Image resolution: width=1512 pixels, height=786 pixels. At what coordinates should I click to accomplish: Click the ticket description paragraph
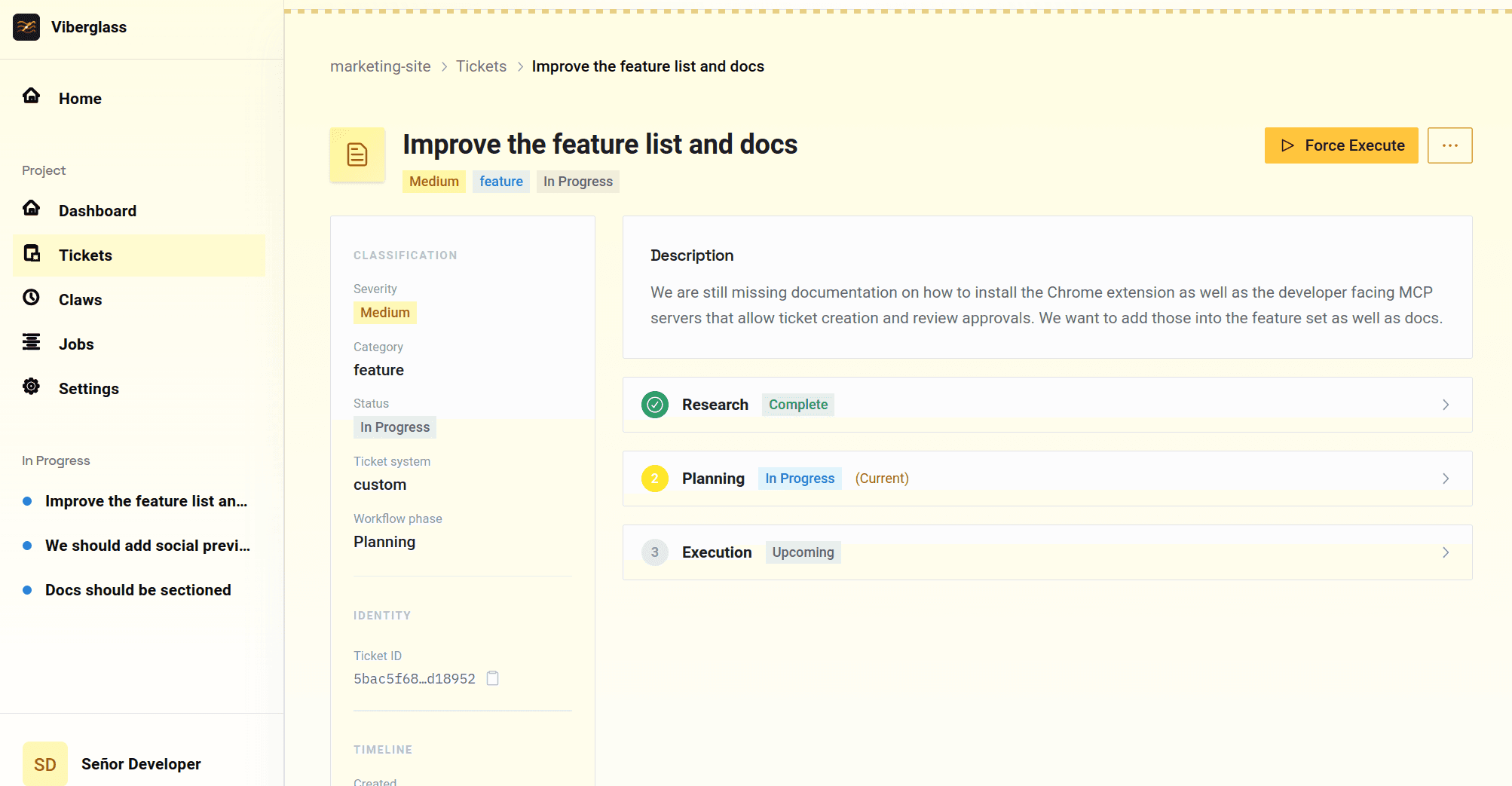coord(1047,305)
